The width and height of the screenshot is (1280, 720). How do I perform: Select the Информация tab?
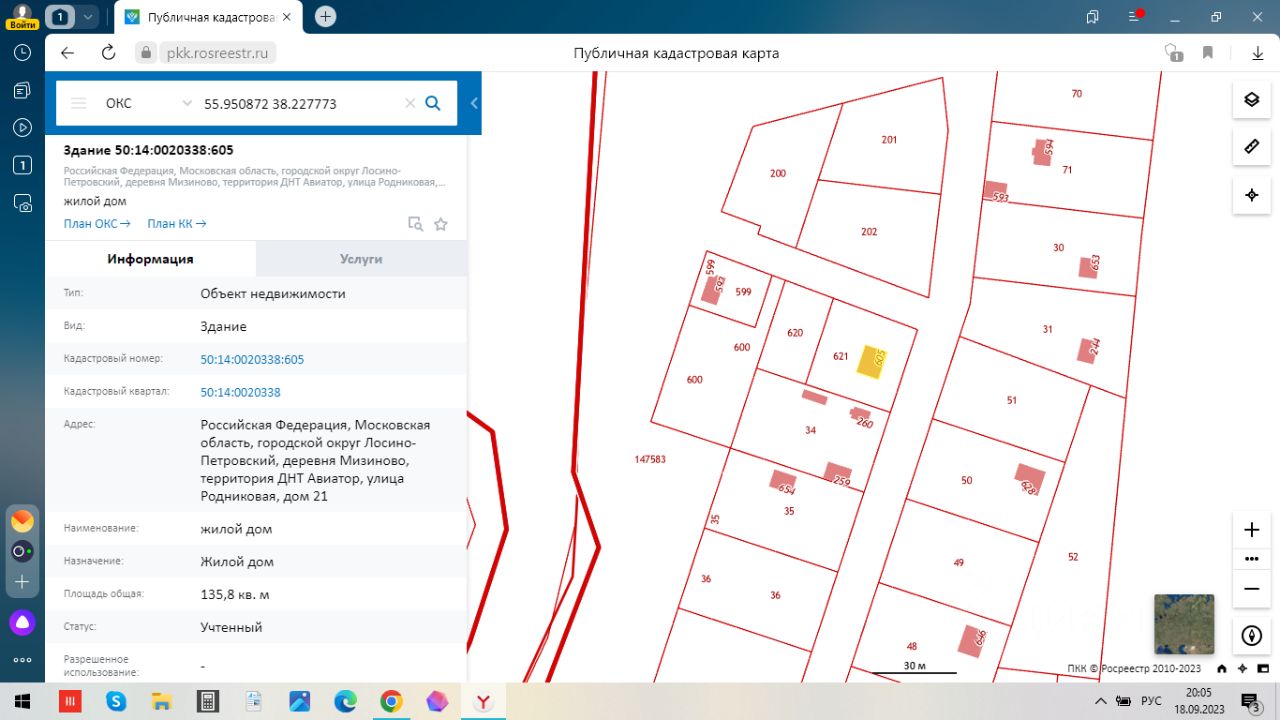point(150,259)
